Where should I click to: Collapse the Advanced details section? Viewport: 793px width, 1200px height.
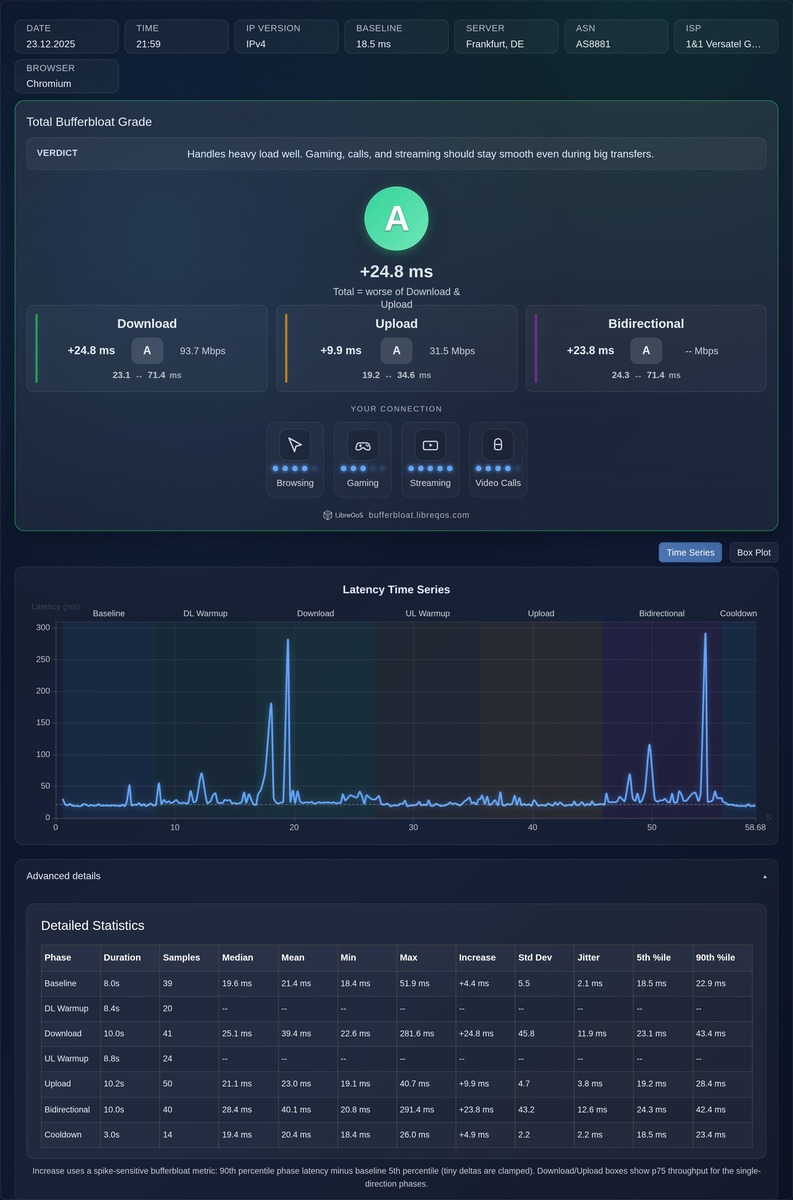(396, 876)
